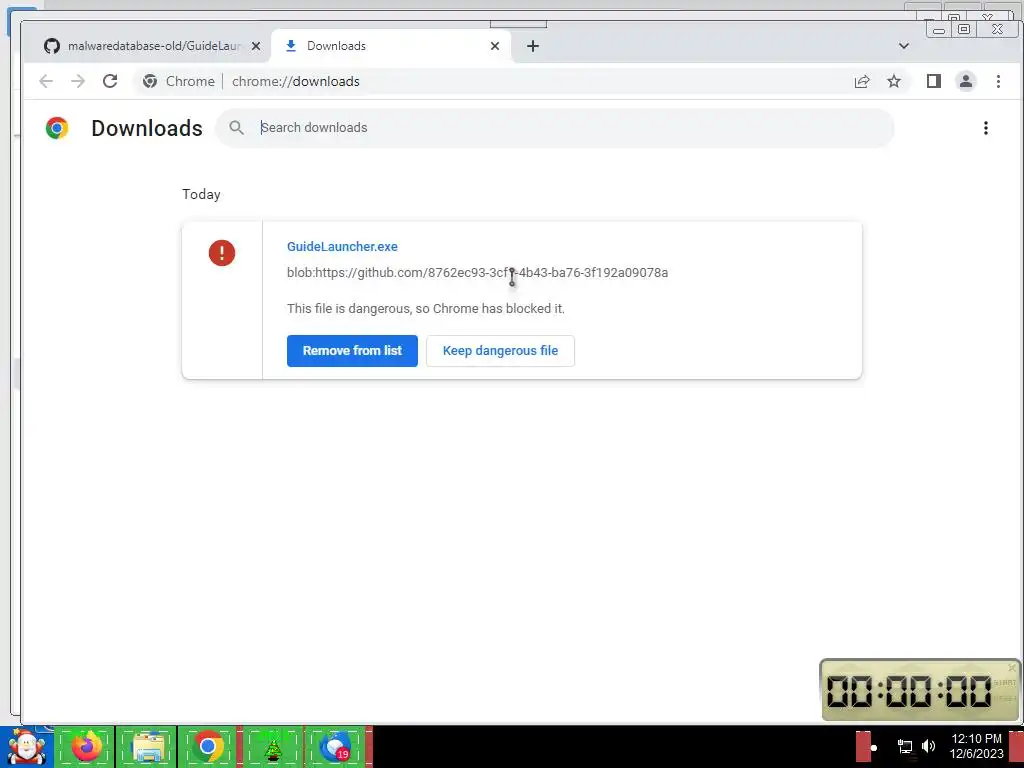Focus the Search downloads field
Screen dimensions: 1024x768
[555, 128]
